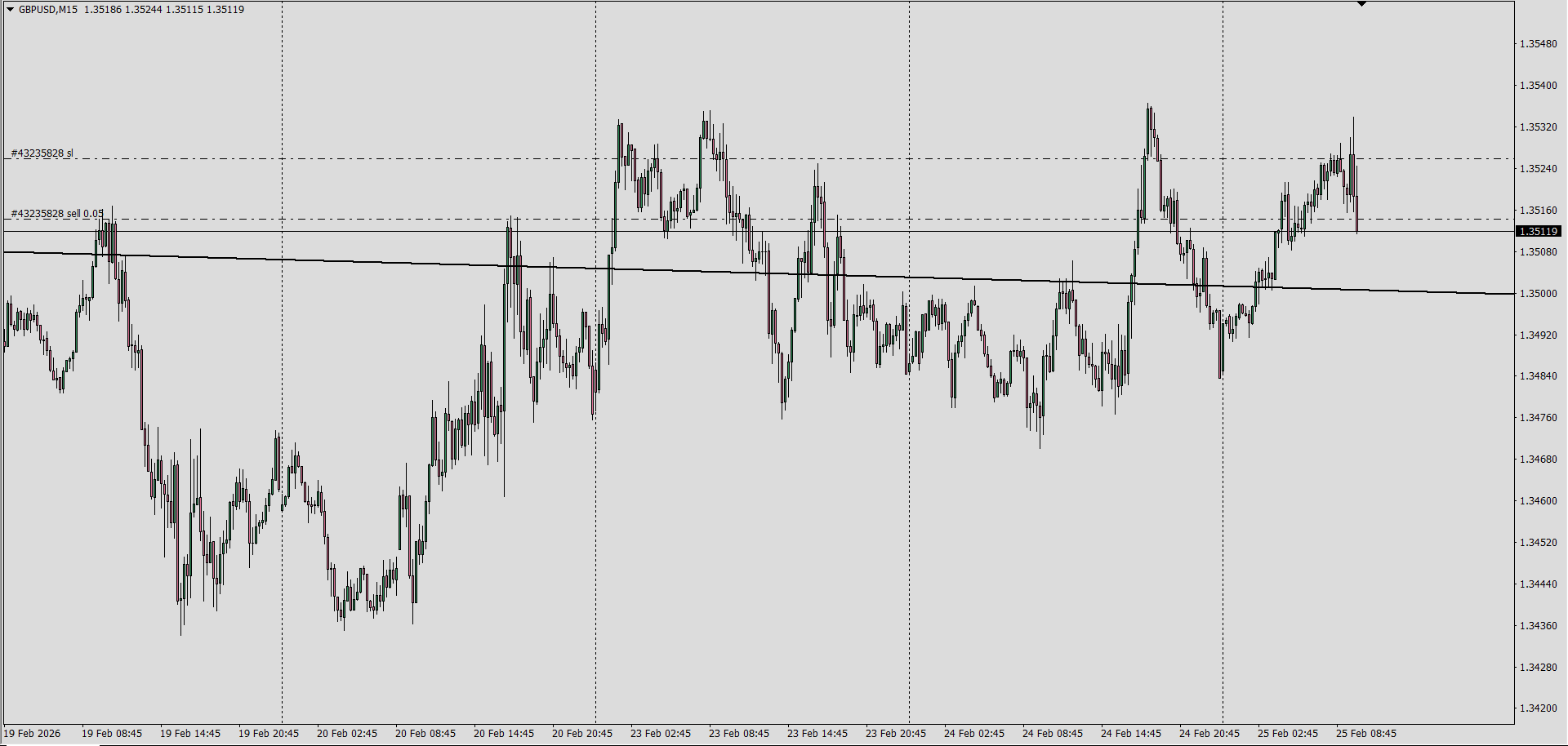This screenshot has width=1568, height=746.
Task: Click the 24 Feb 14:45 time label
Action: click(1131, 734)
